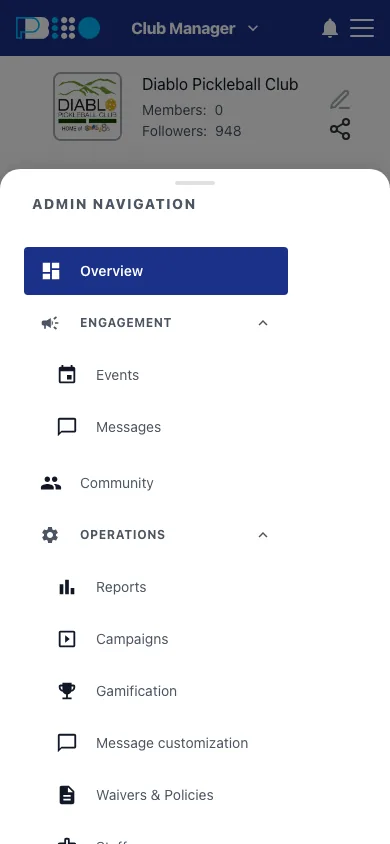Open the Waivers & Policies page
Image resolution: width=390 pixels, height=844 pixels.
pos(155,796)
